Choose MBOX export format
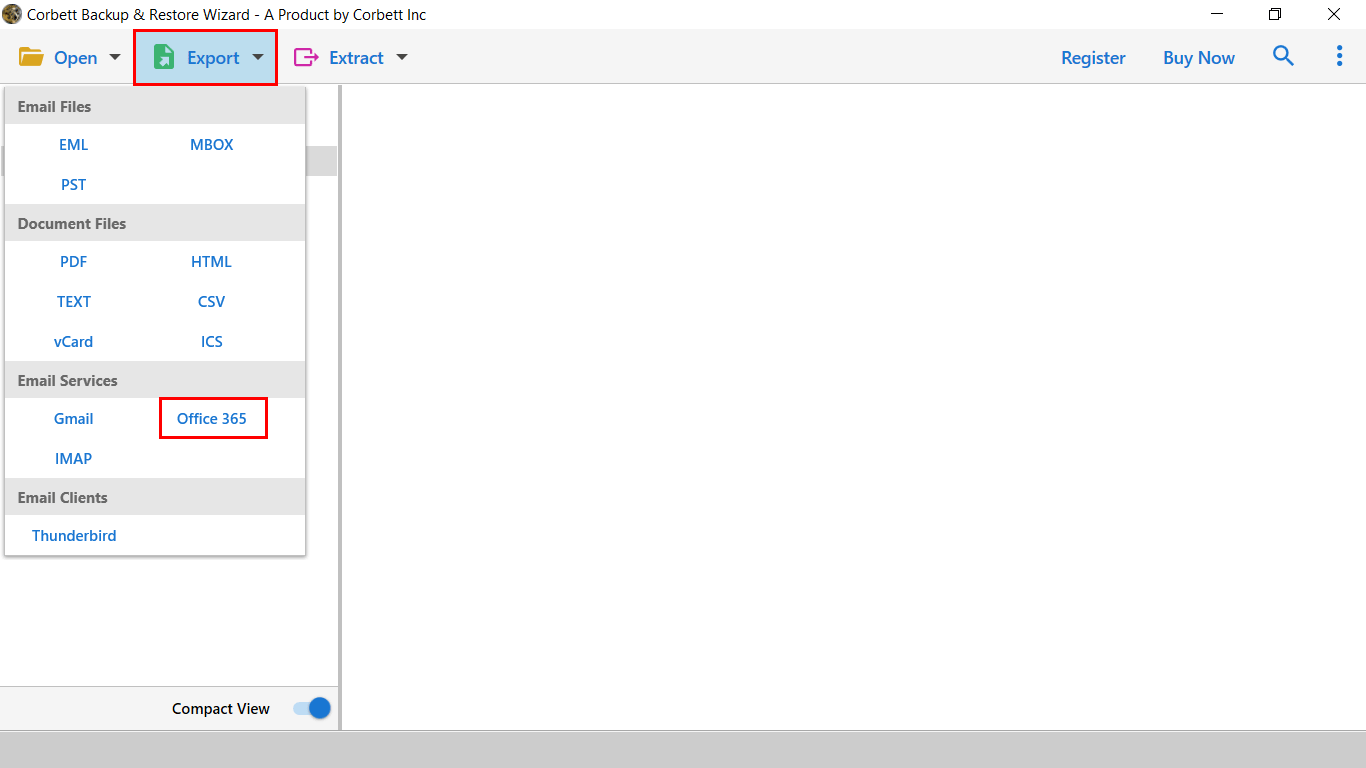The width and height of the screenshot is (1366, 768). [212, 144]
